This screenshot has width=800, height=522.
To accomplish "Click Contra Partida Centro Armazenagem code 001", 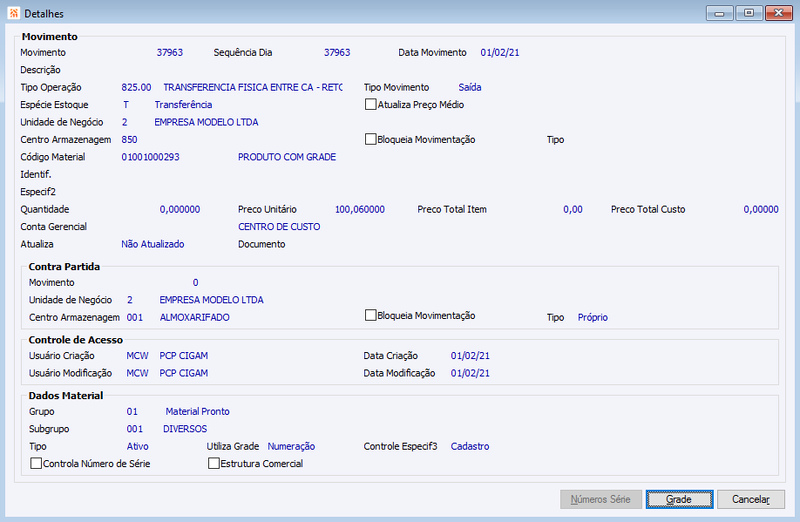I will tap(135, 317).
